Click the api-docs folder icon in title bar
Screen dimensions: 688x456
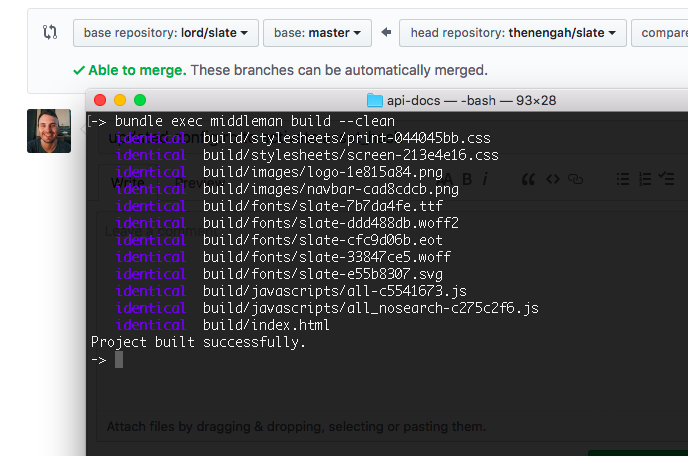(x=375, y=100)
